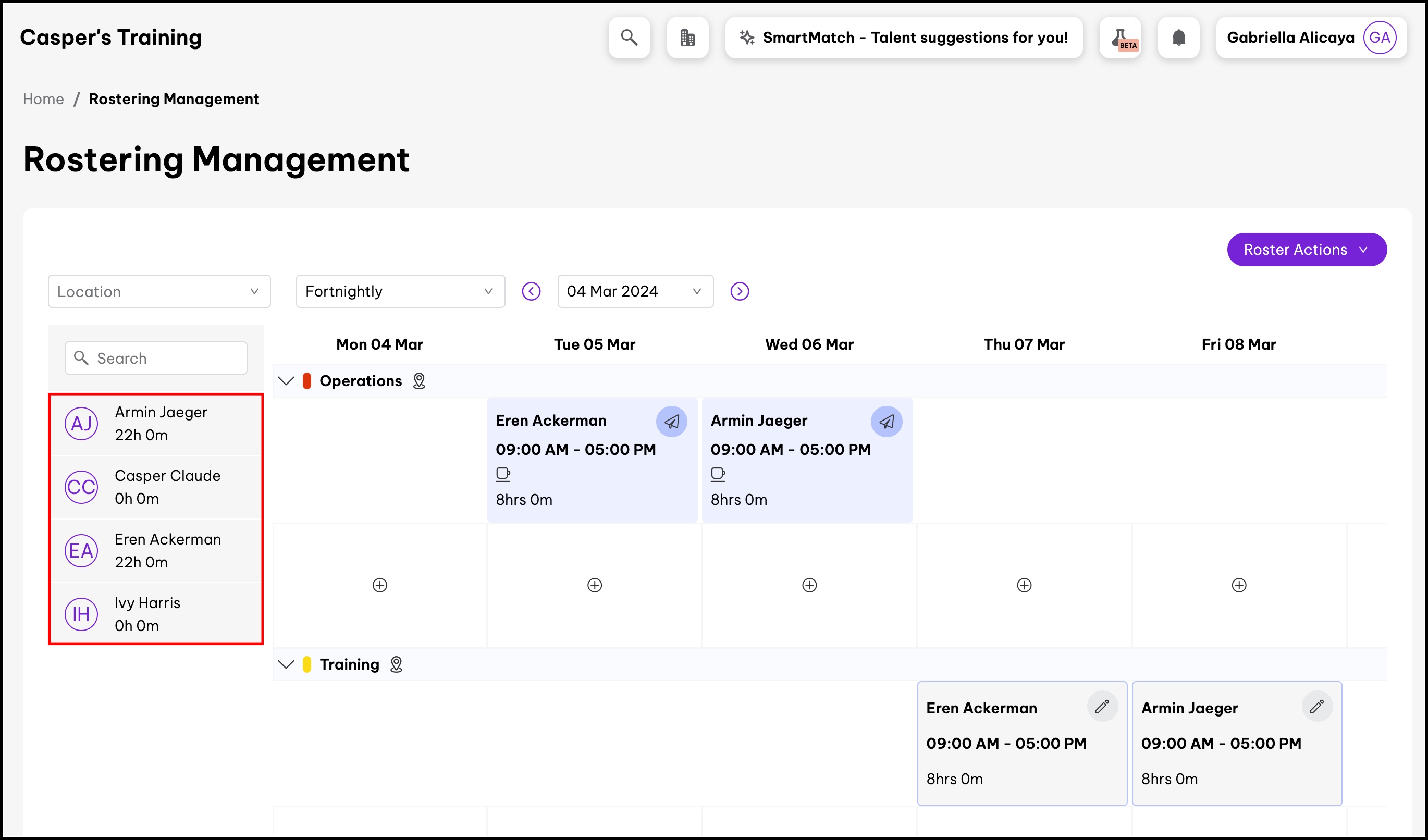The height and width of the screenshot is (840, 1428).
Task: Click the Training location pin icon
Action: (x=396, y=664)
